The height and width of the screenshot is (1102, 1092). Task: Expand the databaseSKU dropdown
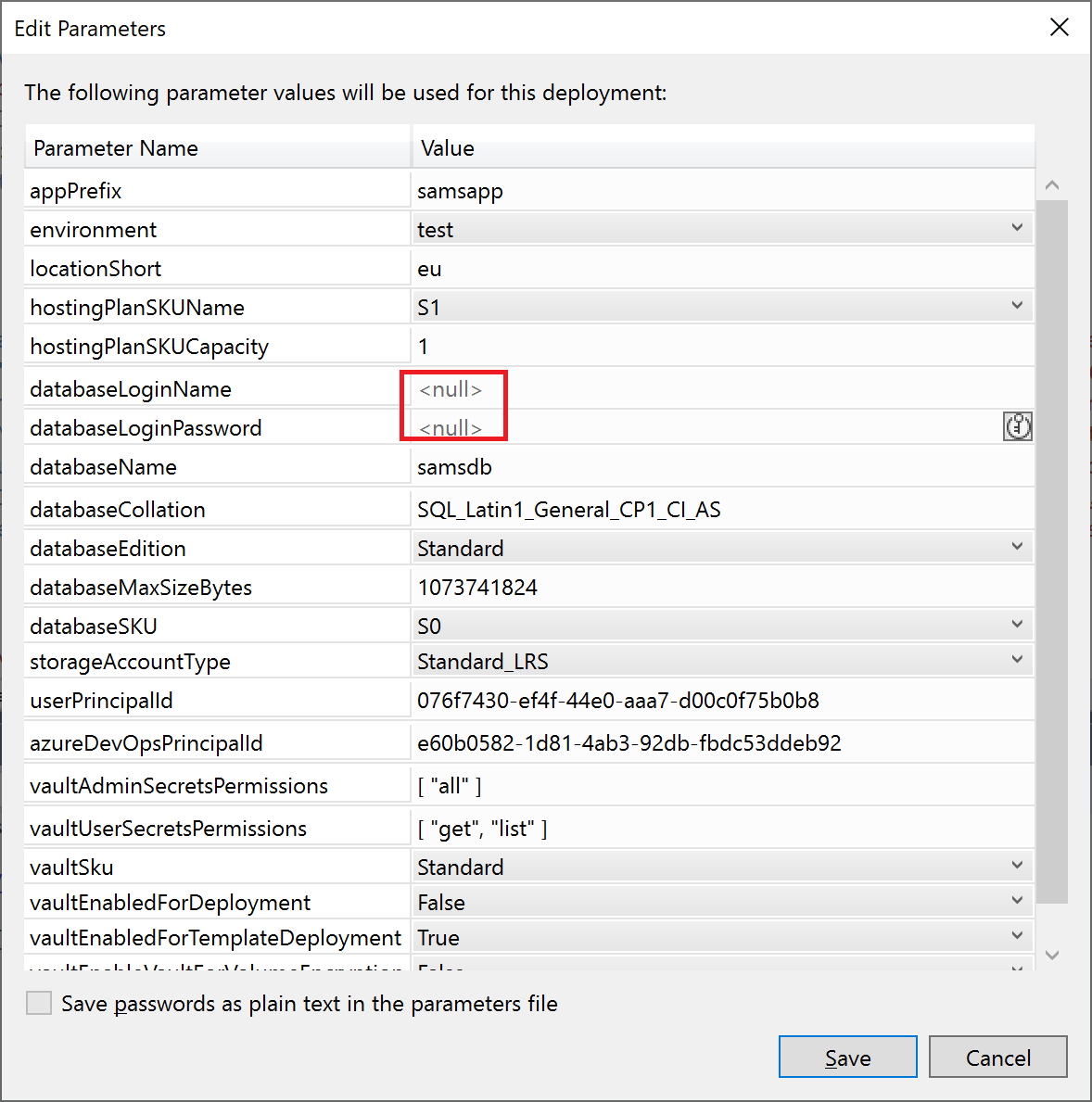1017,626
